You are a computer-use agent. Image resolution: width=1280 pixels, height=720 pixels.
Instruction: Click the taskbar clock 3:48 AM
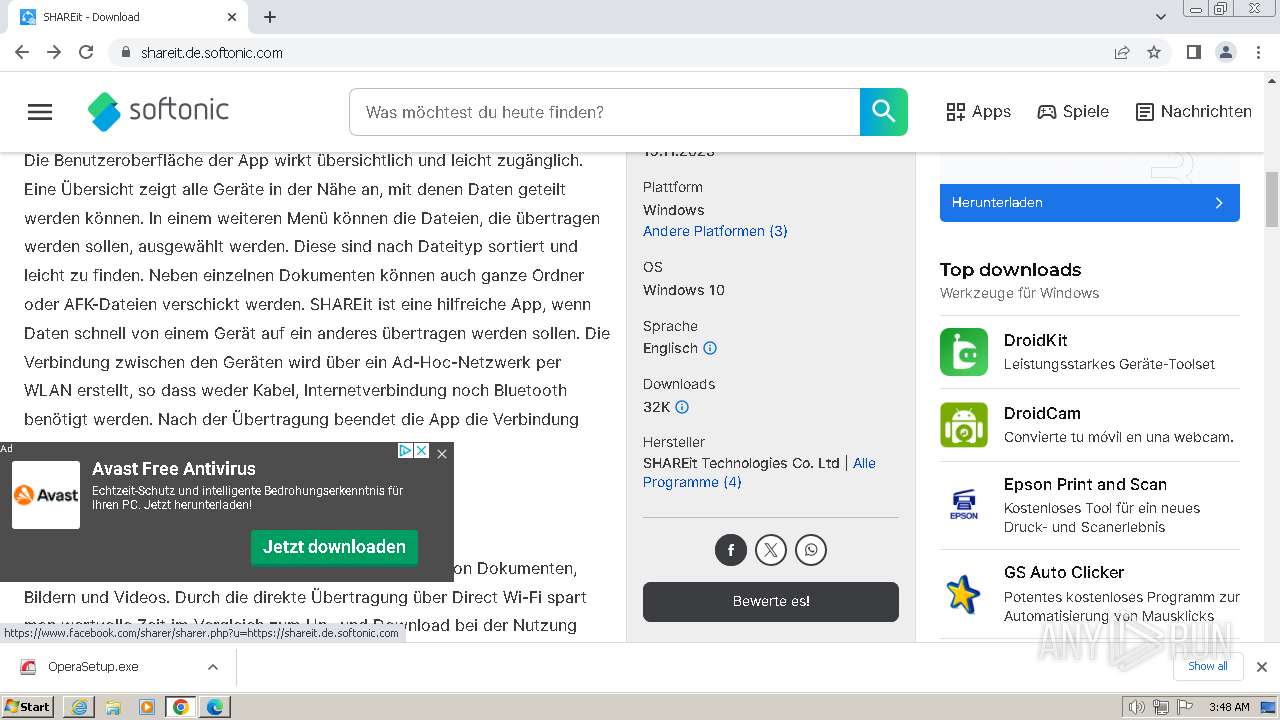click(1229, 707)
